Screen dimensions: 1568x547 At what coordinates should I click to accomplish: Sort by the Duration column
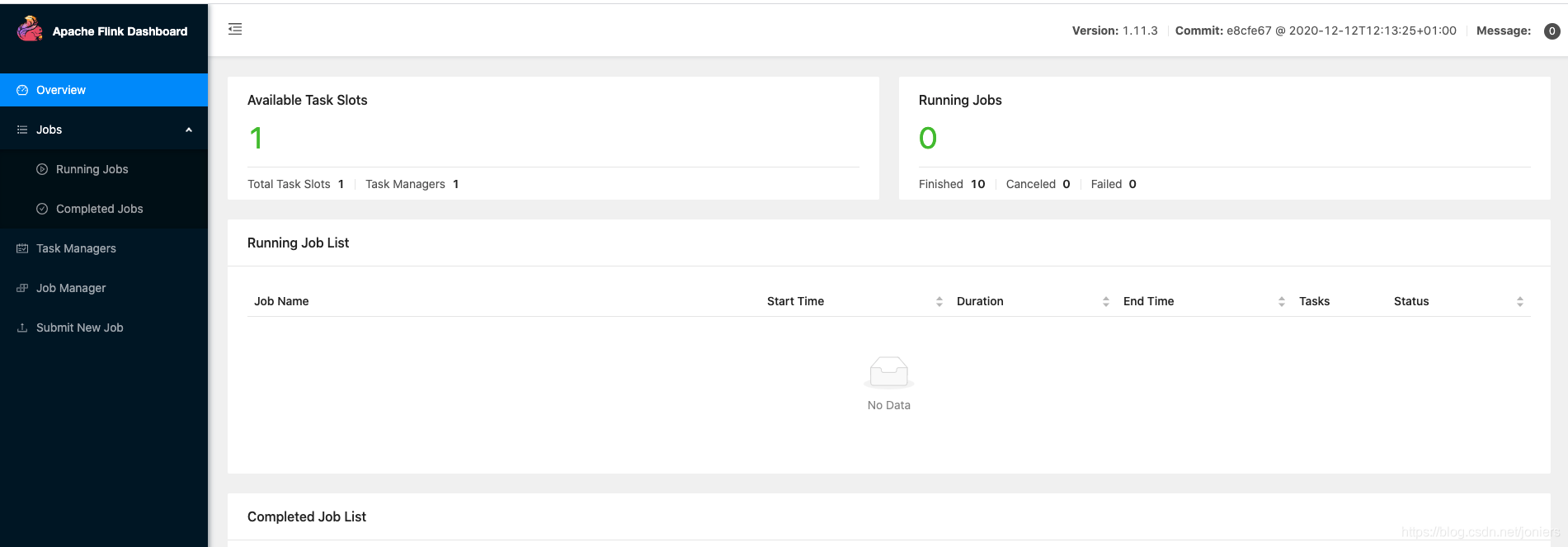click(x=1106, y=301)
